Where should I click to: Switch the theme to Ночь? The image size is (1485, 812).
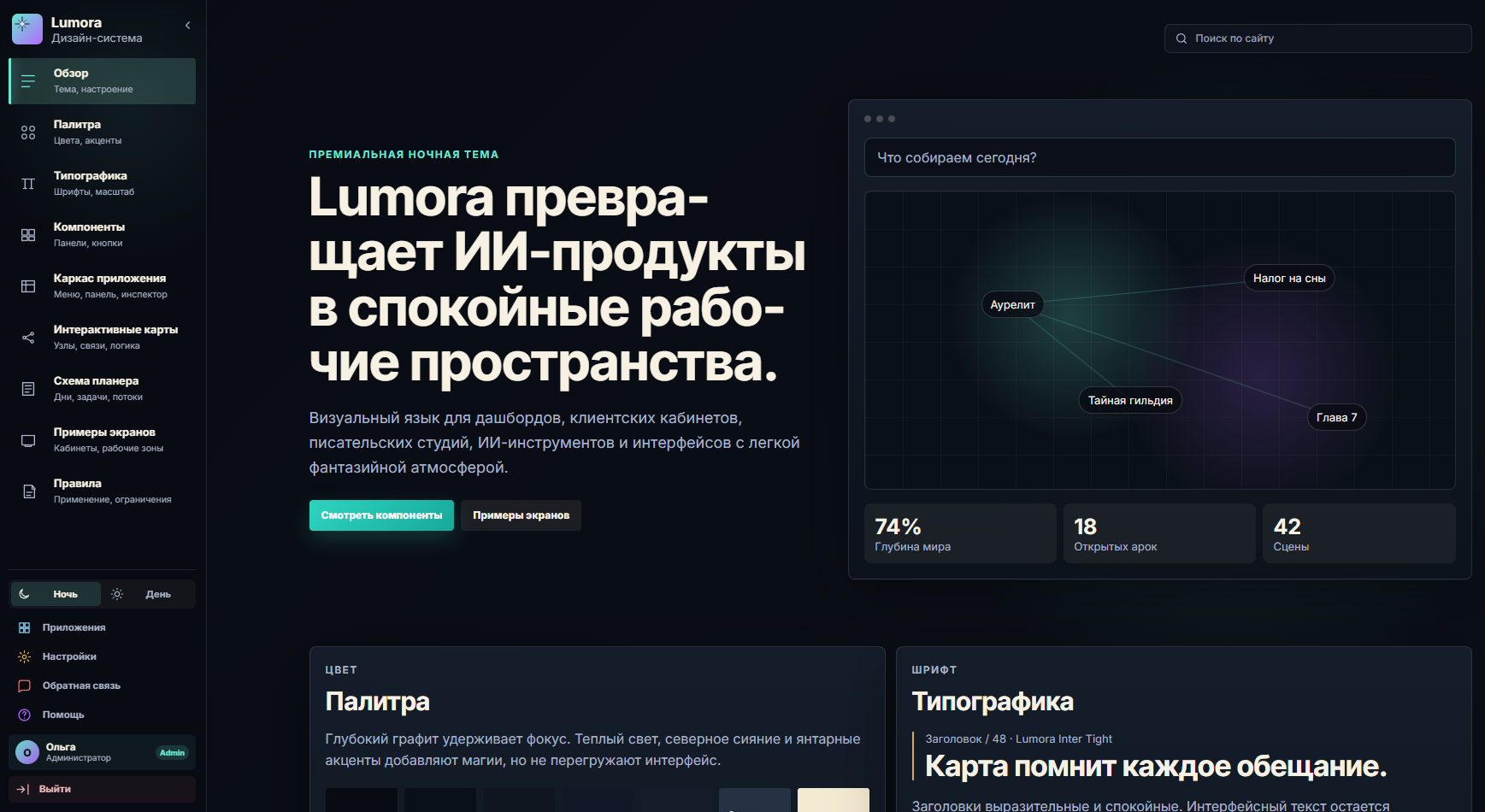56,594
